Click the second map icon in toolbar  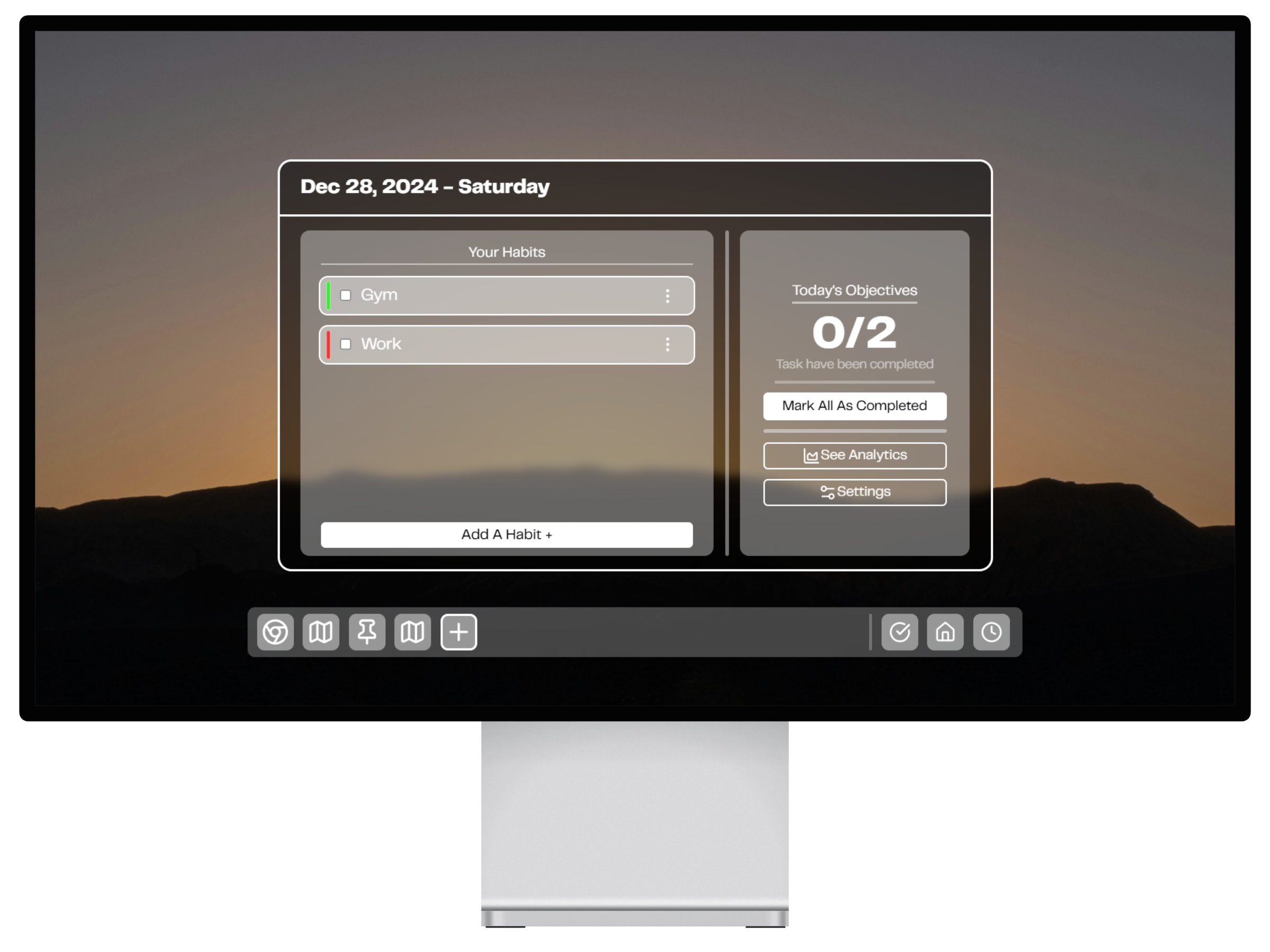click(x=413, y=631)
